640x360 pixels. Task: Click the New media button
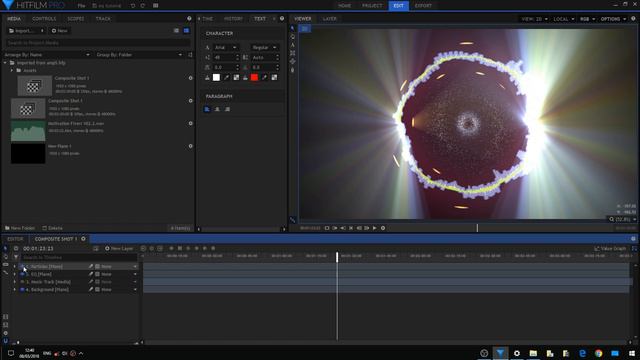(60, 31)
